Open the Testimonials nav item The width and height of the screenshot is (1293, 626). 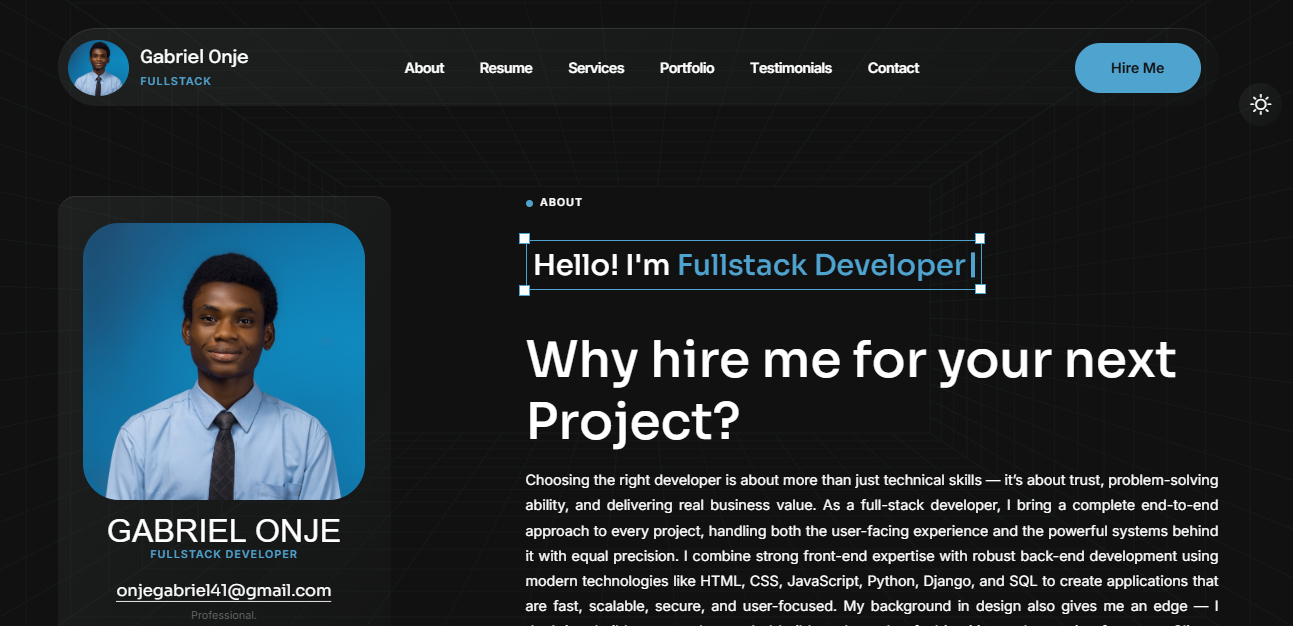point(791,68)
